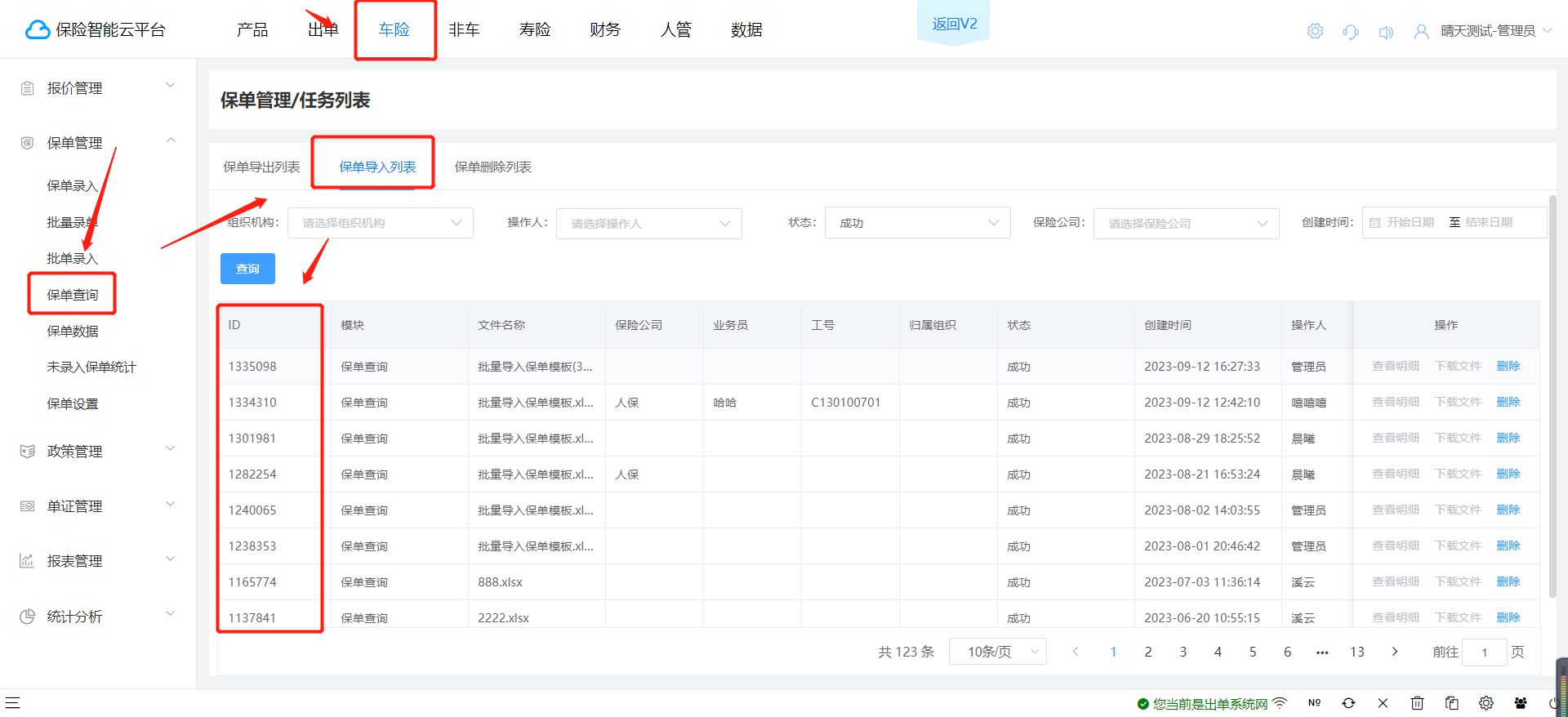This screenshot has height=717, width=1568.
Task: Click the Wi-Fi network icon in status bar
Action: pyautogui.click(x=1280, y=702)
